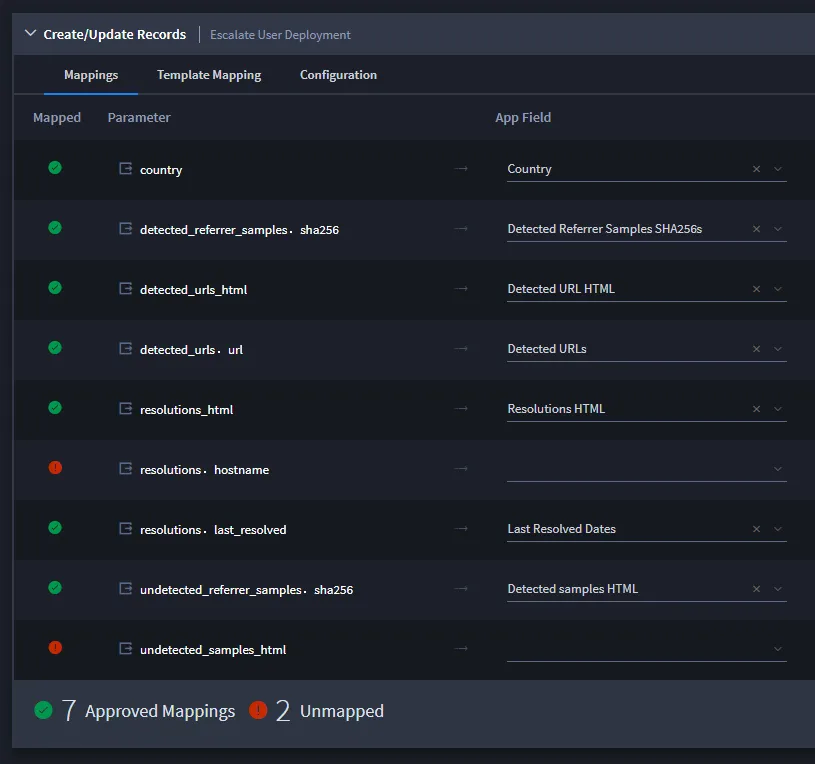Clear the Detected URL HTML mapping

pos(756,289)
